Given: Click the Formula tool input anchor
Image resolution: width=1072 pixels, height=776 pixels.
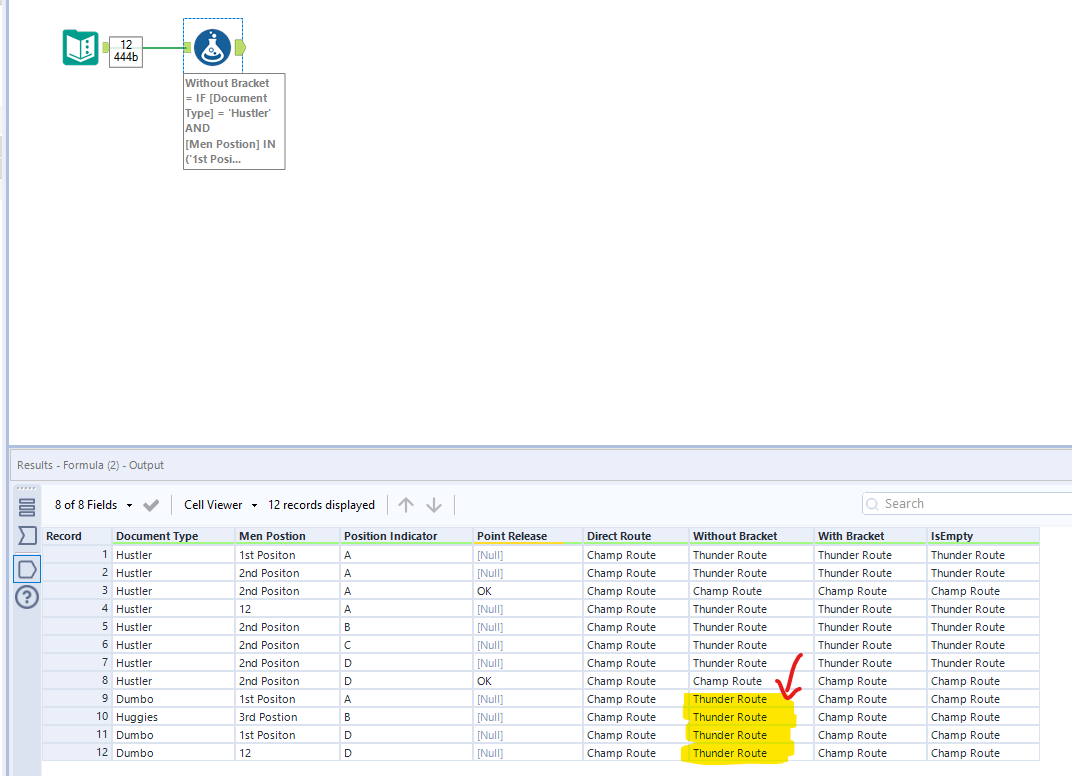Looking at the screenshot, I should coord(188,47).
